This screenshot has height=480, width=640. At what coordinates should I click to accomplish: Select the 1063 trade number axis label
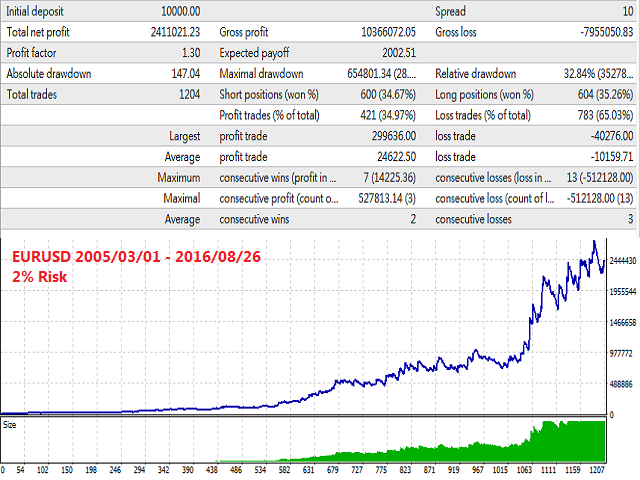coord(524,470)
